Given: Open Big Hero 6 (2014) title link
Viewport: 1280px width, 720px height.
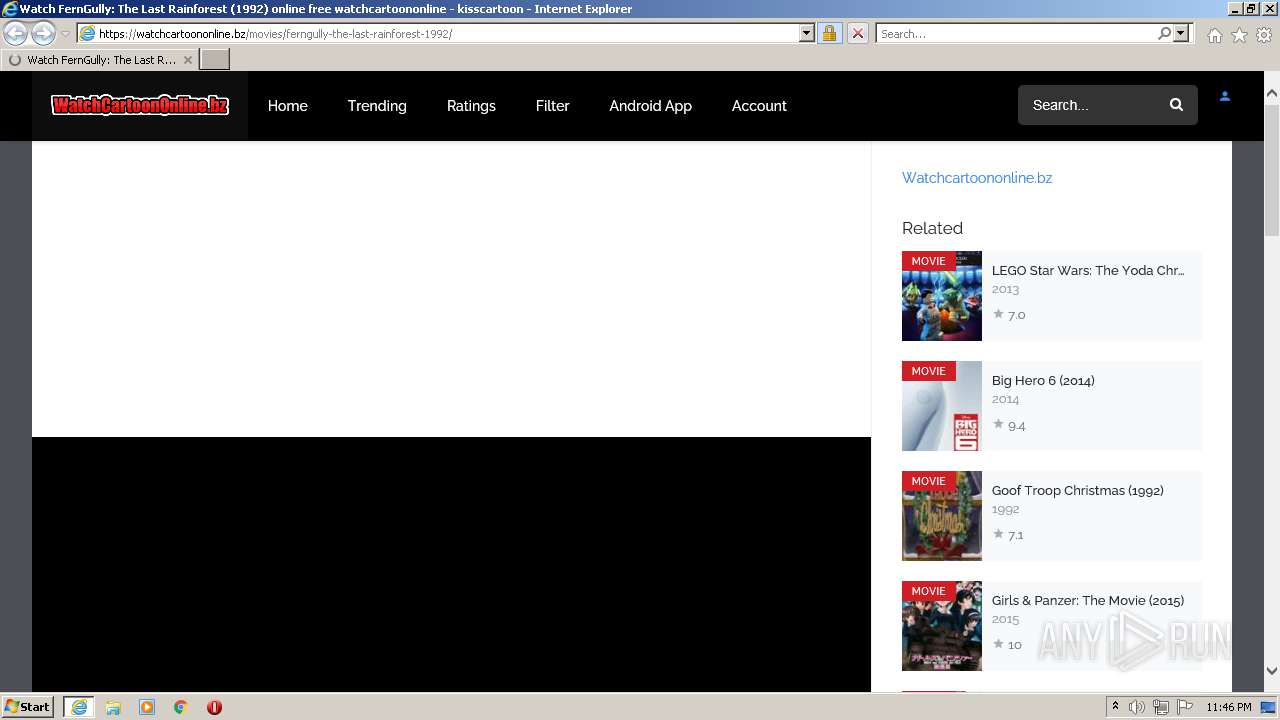Looking at the screenshot, I should click(x=1043, y=380).
